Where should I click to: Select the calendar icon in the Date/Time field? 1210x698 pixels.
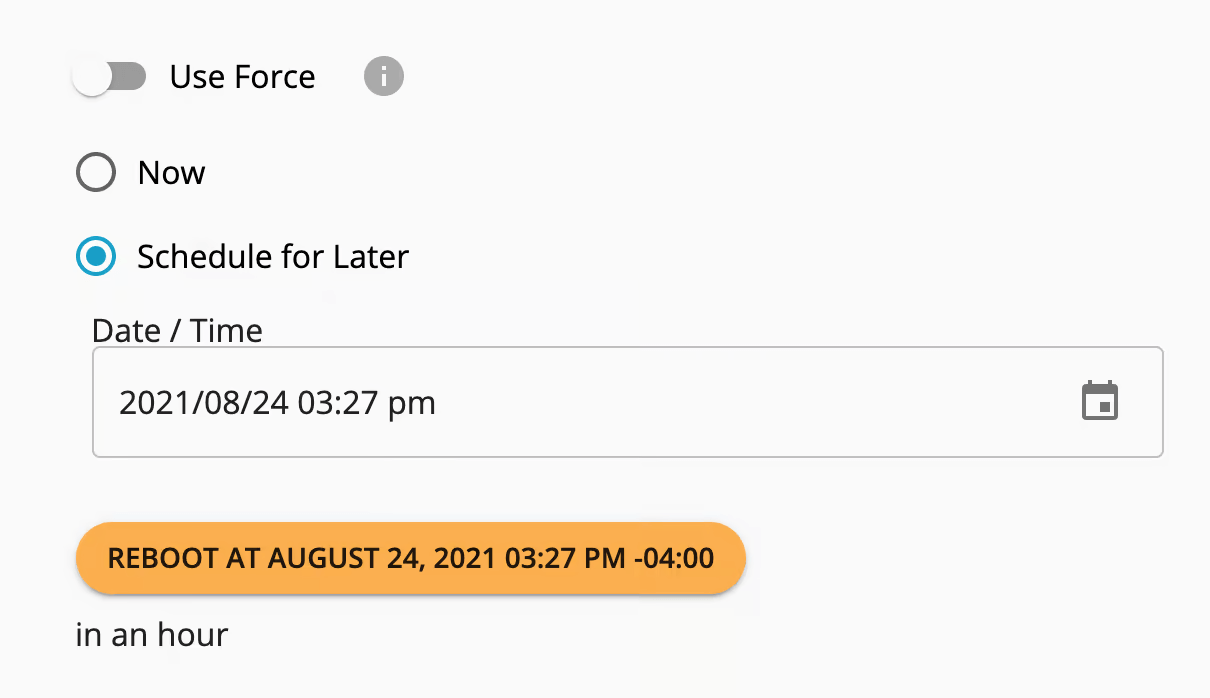tap(1100, 402)
